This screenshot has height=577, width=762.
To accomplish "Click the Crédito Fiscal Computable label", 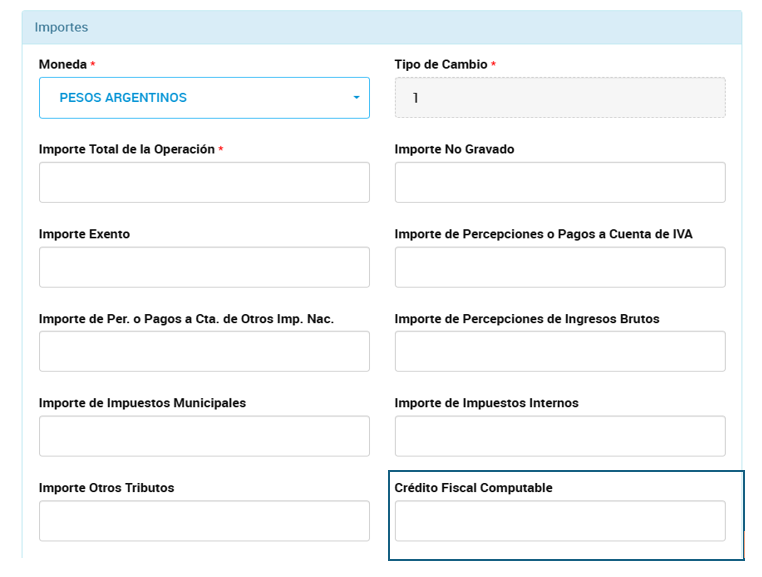I will tap(473, 488).
